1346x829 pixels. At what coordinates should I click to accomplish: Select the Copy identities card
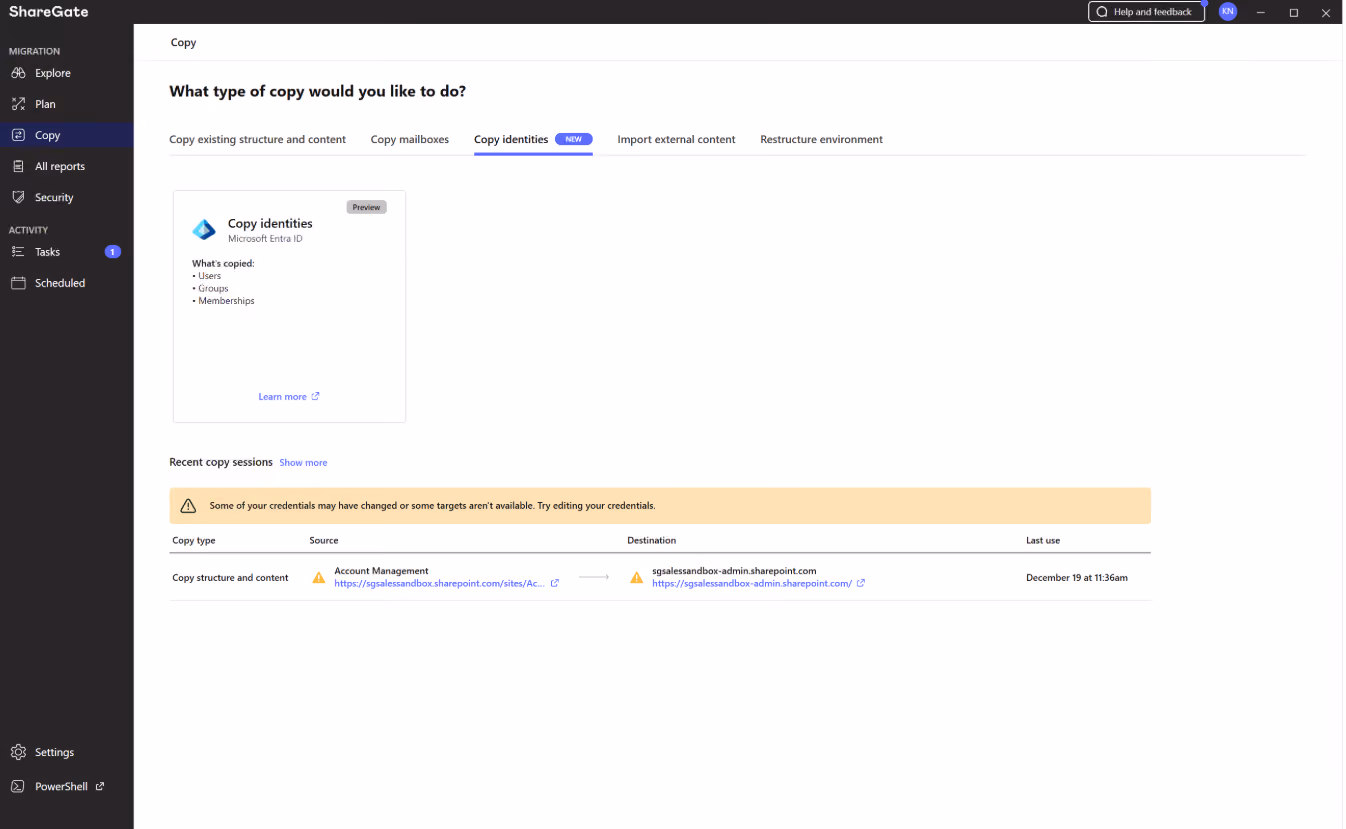tap(289, 306)
